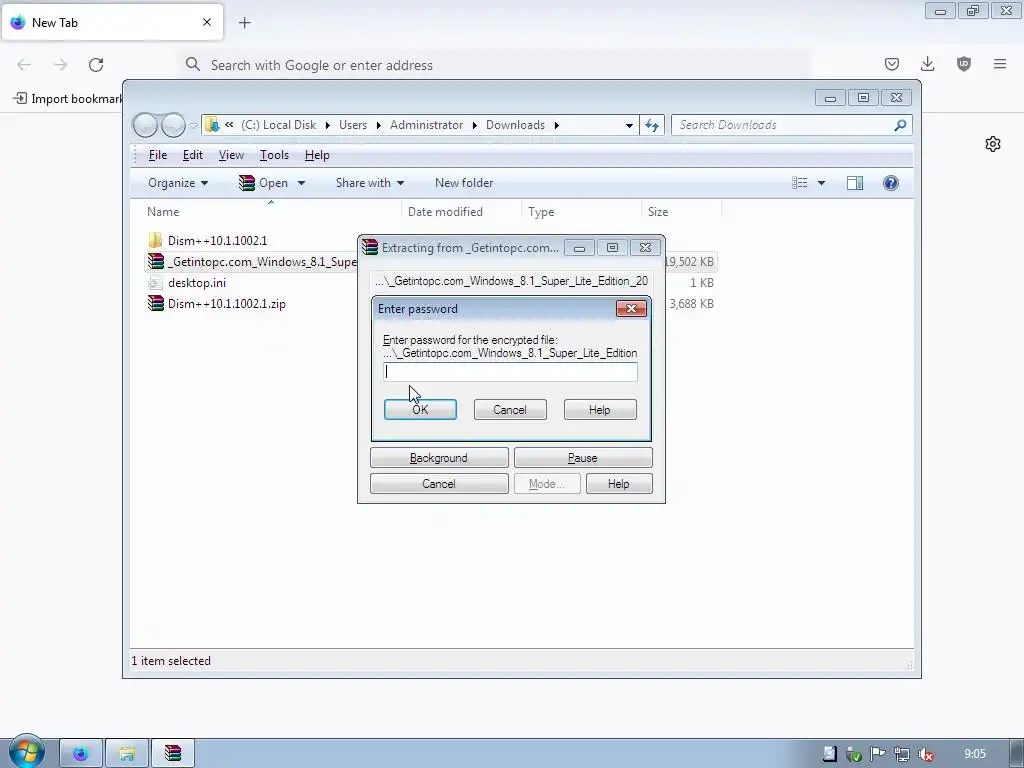Reload the page in Firefox
The image size is (1024, 768).
pyautogui.click(x=96, y=65)
